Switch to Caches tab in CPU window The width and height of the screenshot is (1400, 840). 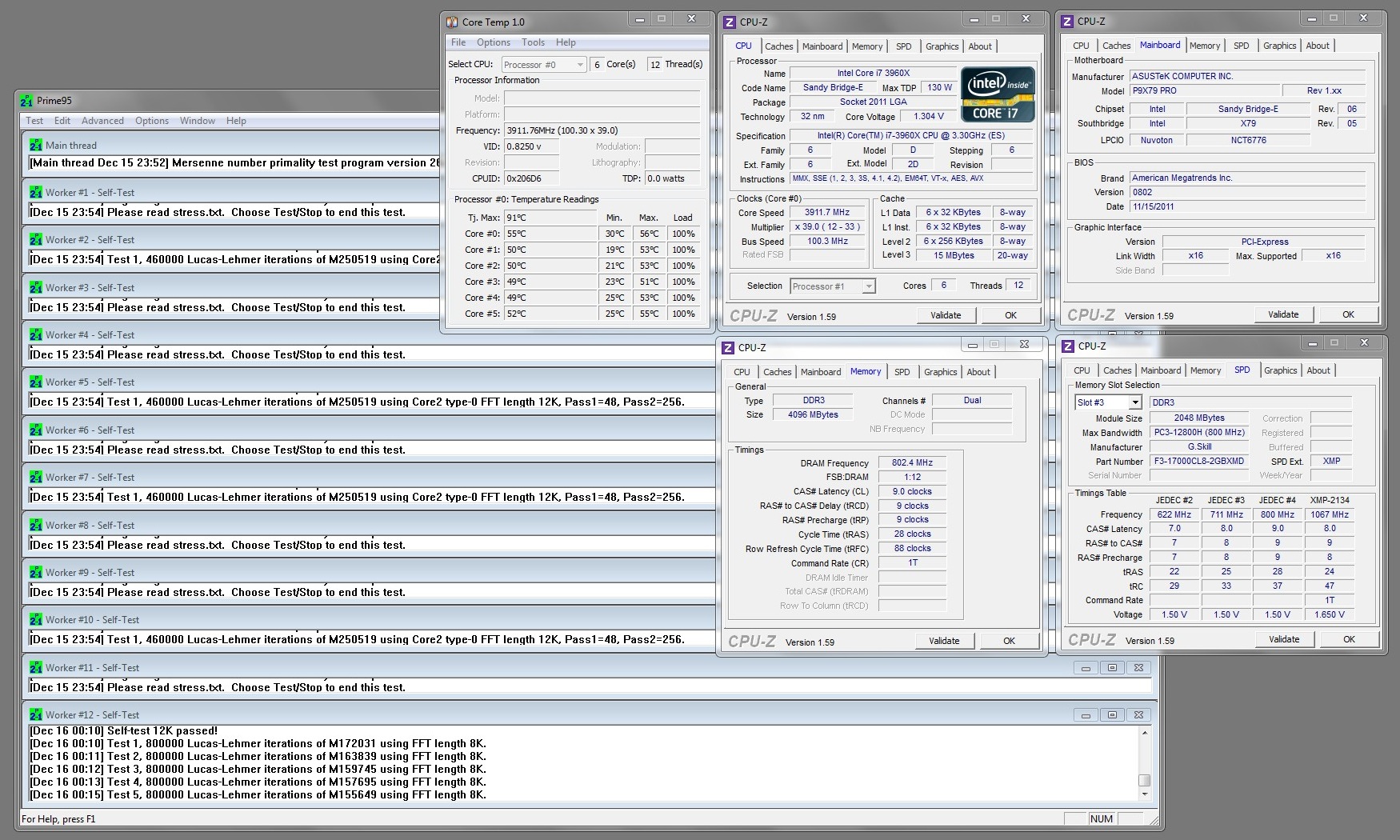778,46
